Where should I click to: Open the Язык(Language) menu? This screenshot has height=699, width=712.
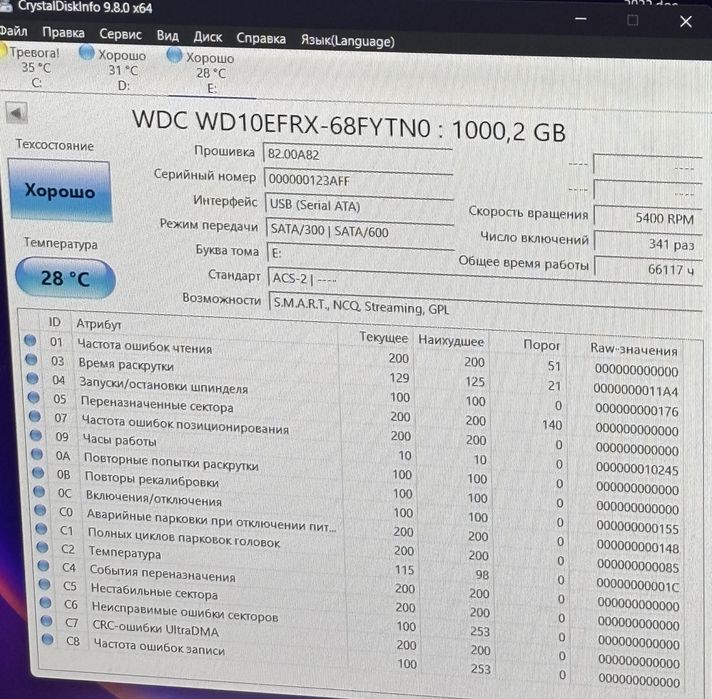[x=347, y=41]
